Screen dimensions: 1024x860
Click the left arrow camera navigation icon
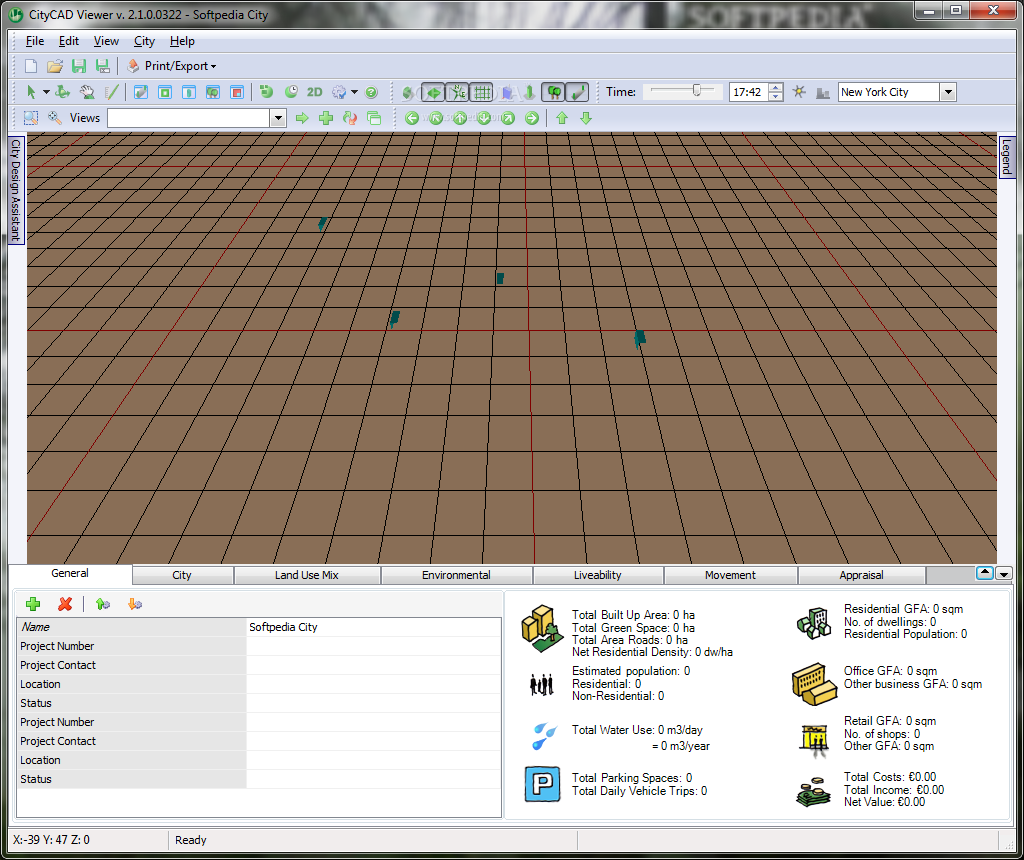[x=411, y=118]
